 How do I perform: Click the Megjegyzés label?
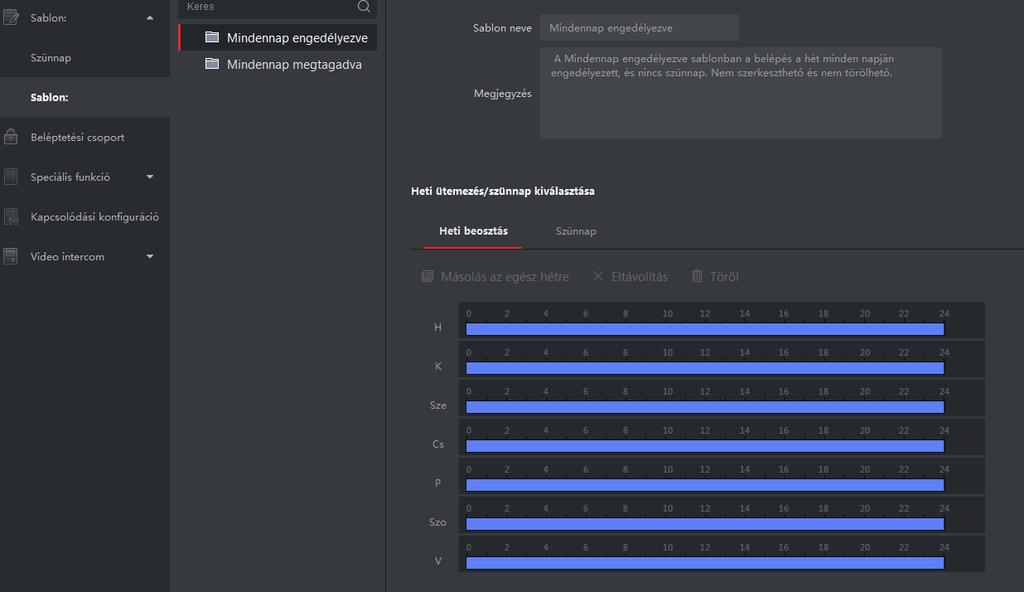coord(502,93)
